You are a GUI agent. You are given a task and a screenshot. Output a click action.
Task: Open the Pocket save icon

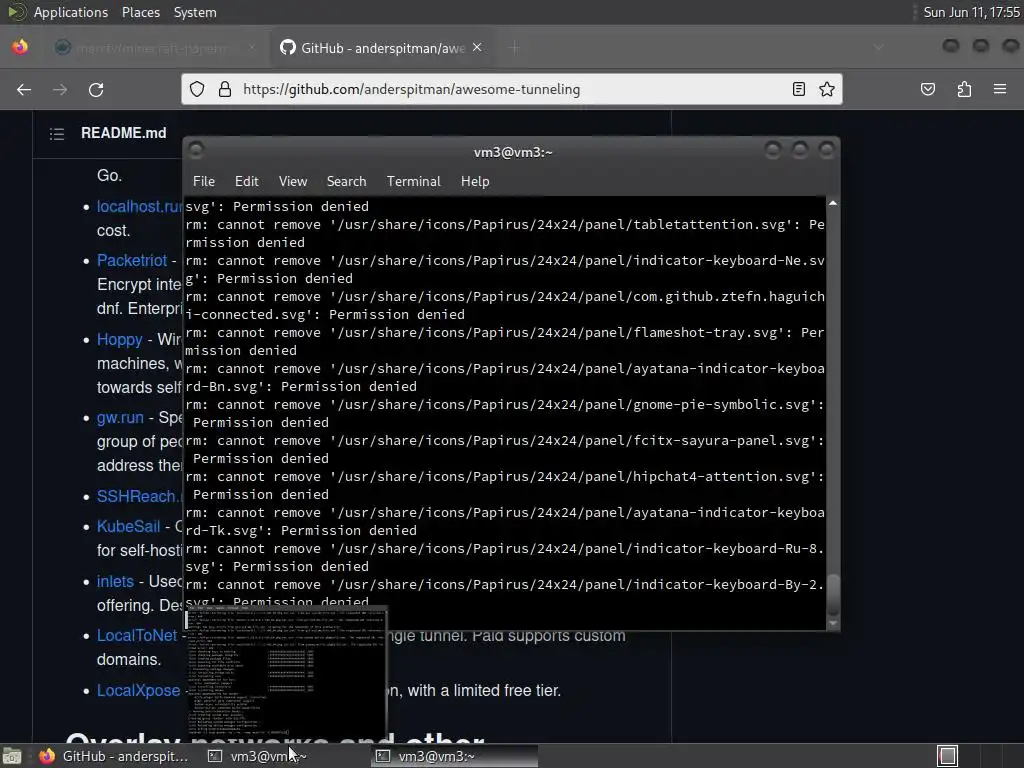pos(927,89)
